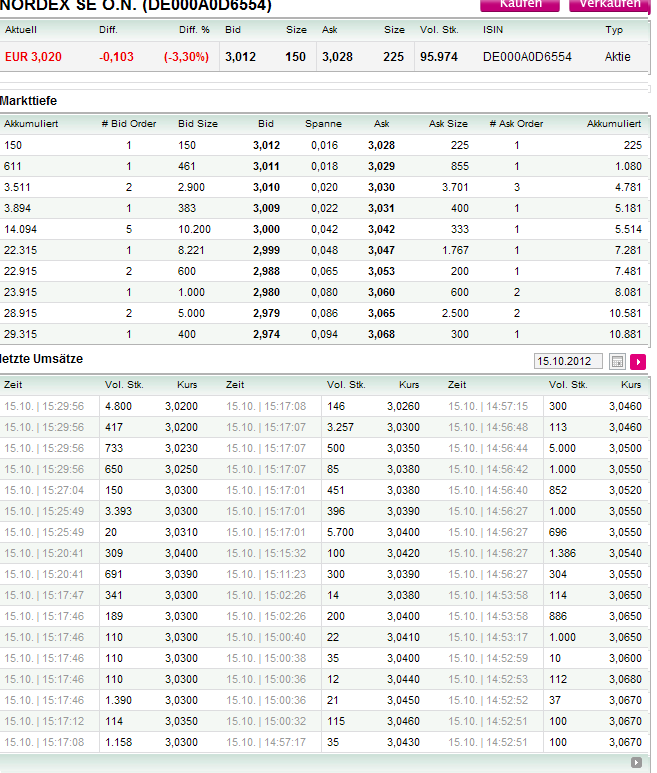
Task: Click trade volume 4.800 at 15:29:56
Action: [x=118, y=406]
